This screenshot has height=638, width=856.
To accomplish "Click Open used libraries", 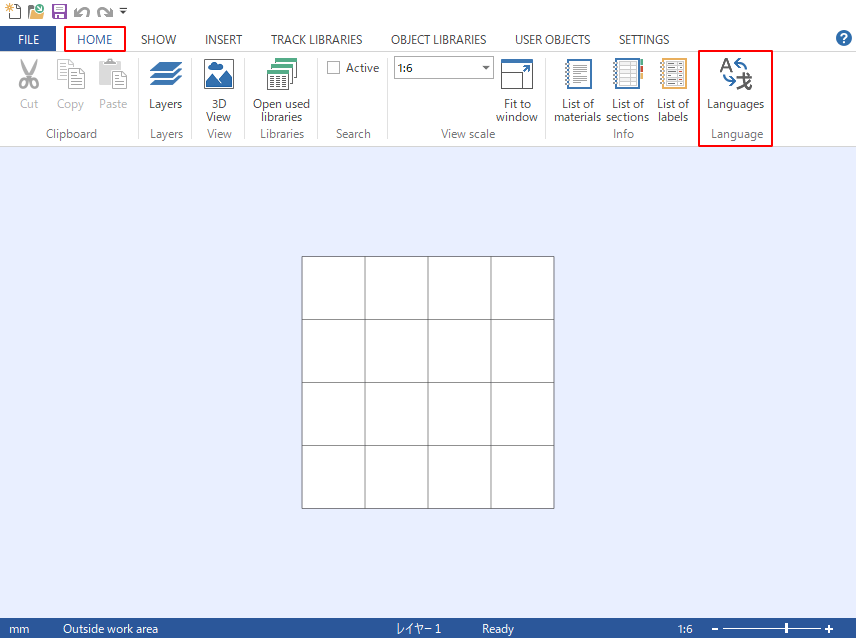I will pyautogui.click(x=281, y=91).
